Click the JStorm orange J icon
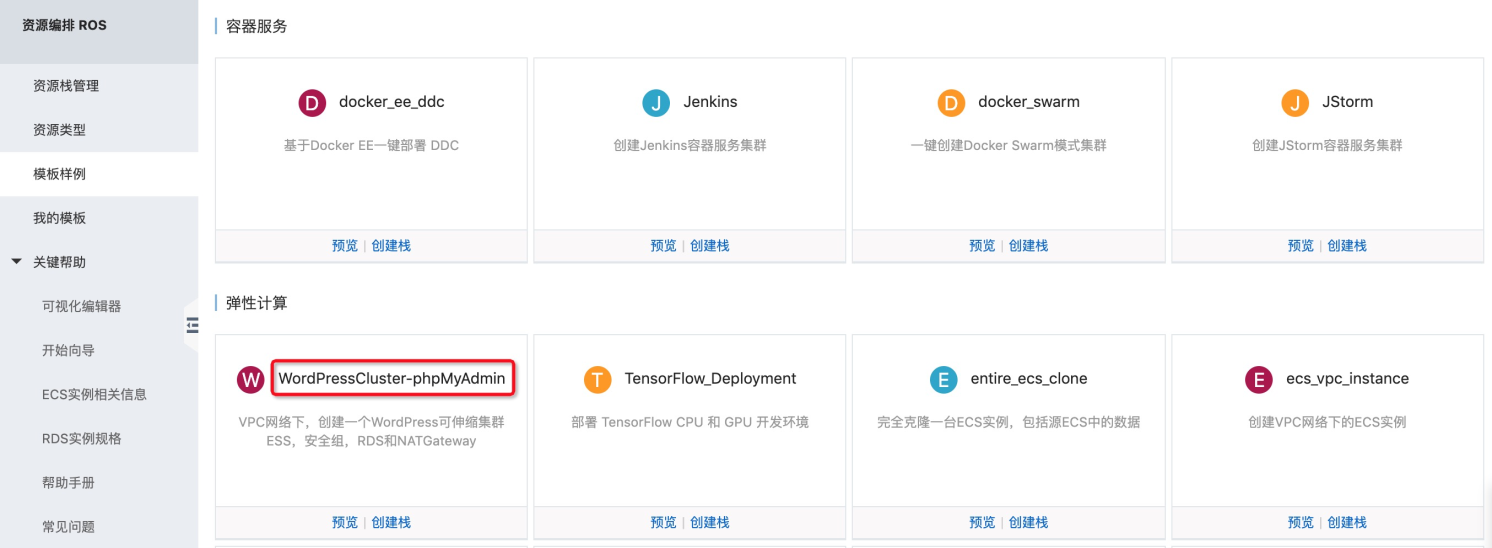 pos(1295,102)
